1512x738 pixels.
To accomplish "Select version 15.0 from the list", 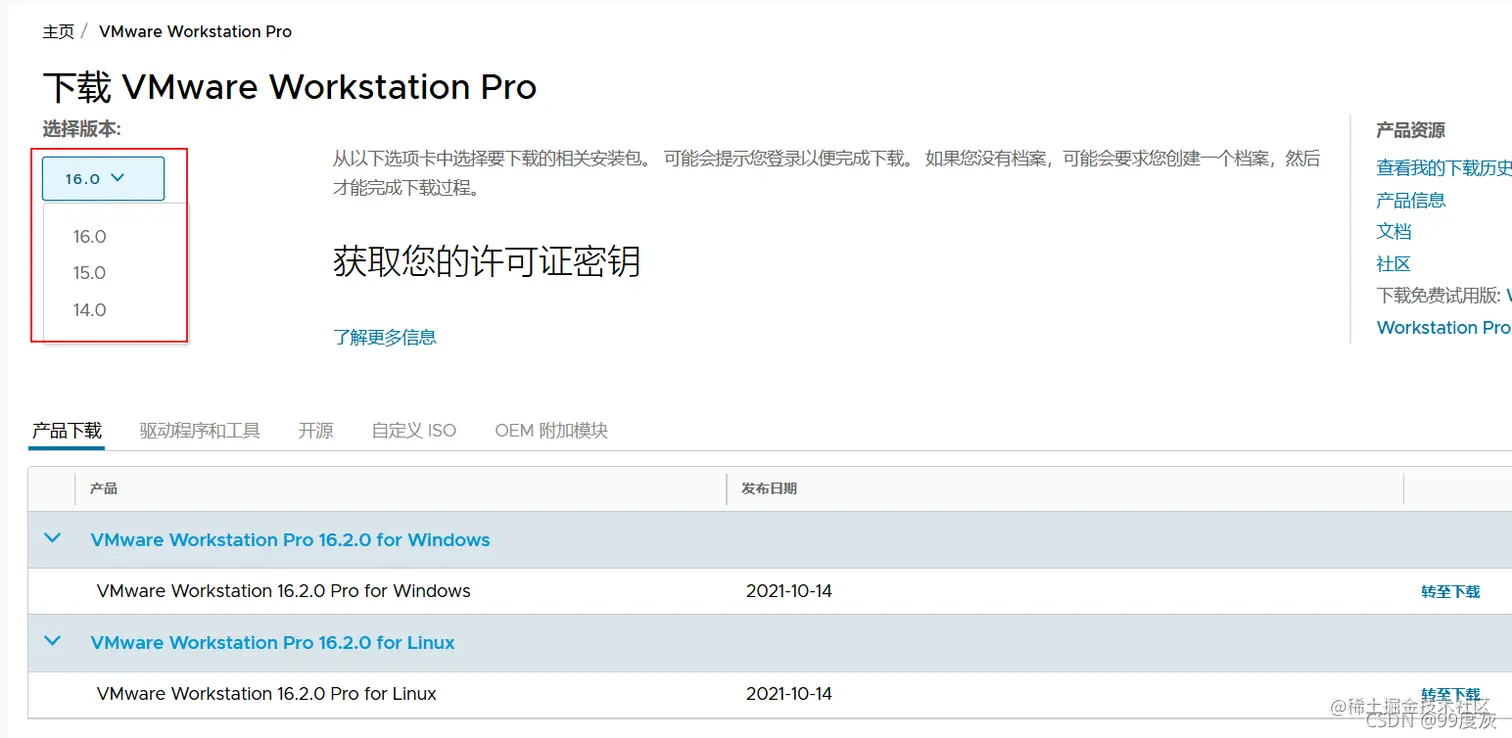I will pos(89,273).
